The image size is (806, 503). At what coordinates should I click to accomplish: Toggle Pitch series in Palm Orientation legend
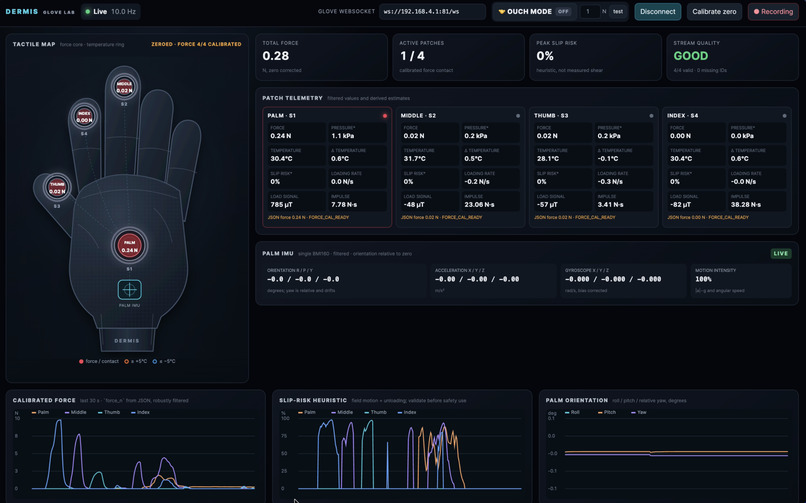(x=607, y=412)
